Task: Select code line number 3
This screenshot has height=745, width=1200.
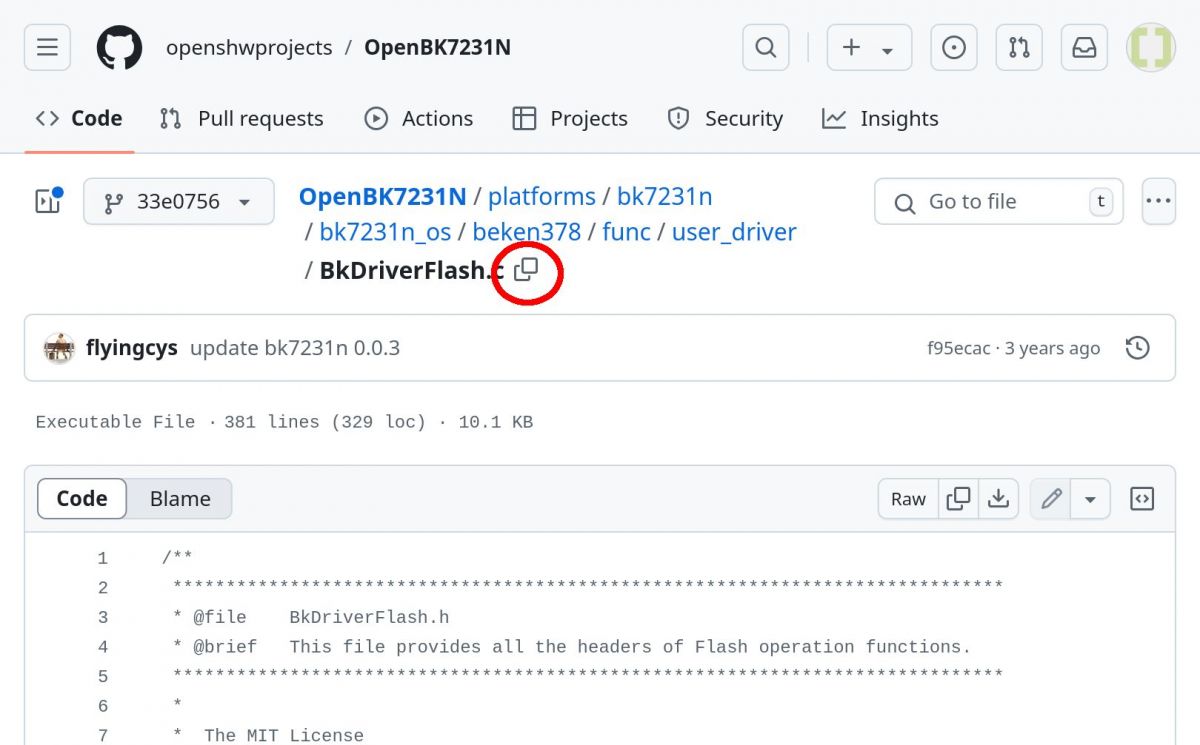Action: 102,617
